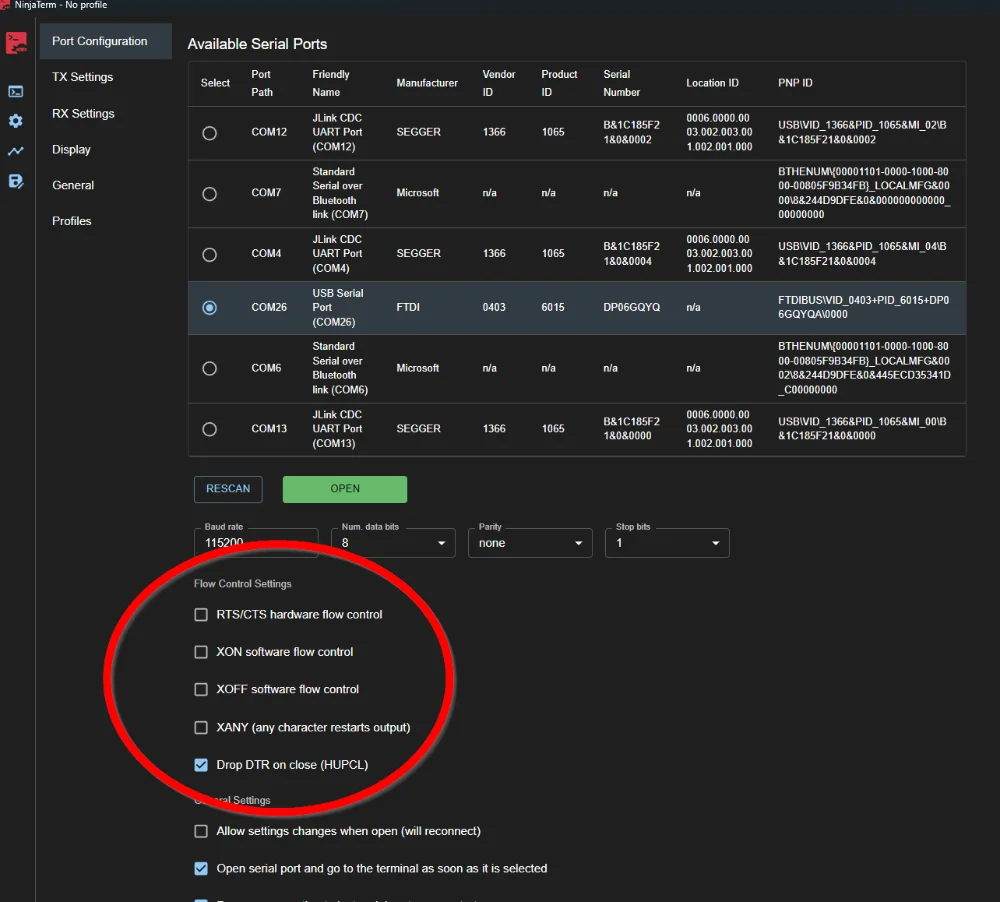This screenshot has width=1000, height=902.
Task: Expand the Stop bits dropdown
Action: pos(667,543)
